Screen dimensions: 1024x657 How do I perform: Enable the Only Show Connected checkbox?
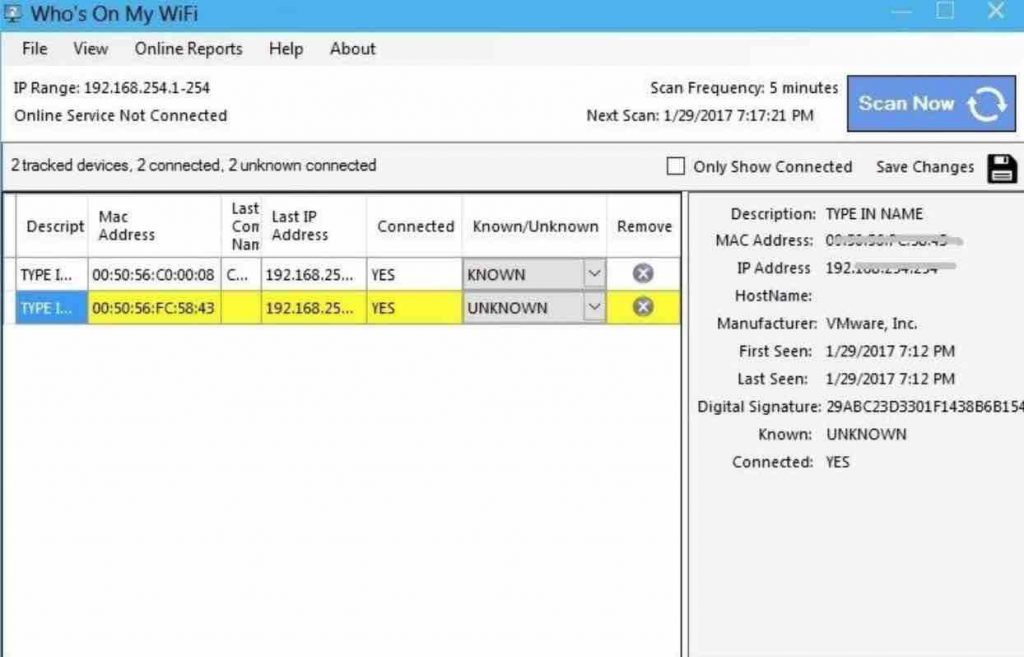676,167
